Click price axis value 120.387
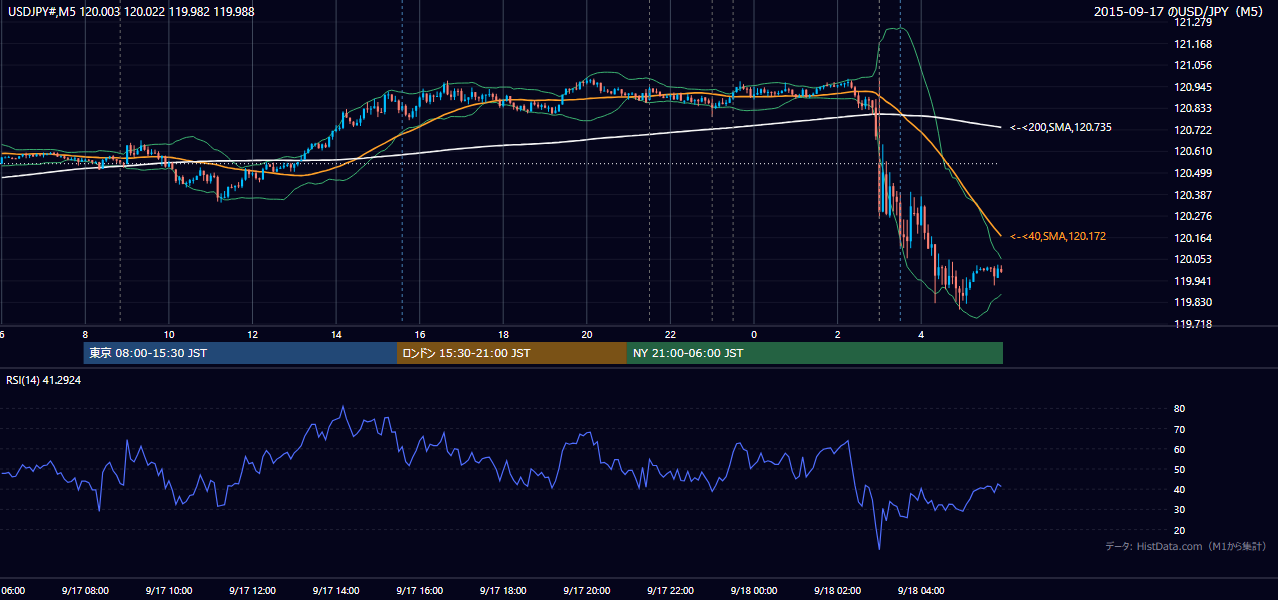This screenshot has height=600, width=1278. (x=1193, y=195)
